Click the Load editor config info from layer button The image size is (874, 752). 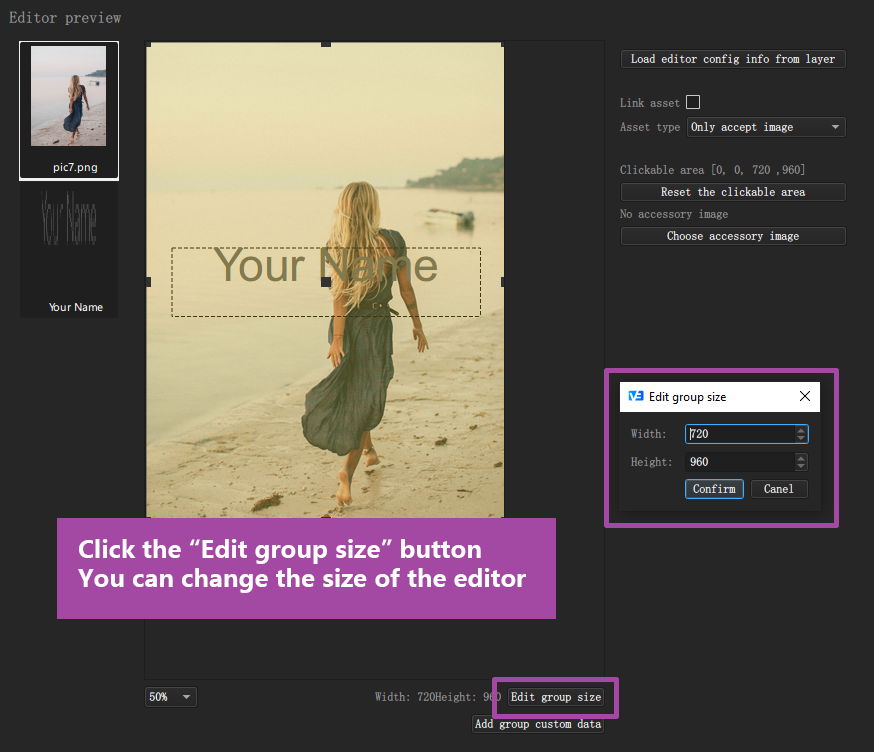733,59
